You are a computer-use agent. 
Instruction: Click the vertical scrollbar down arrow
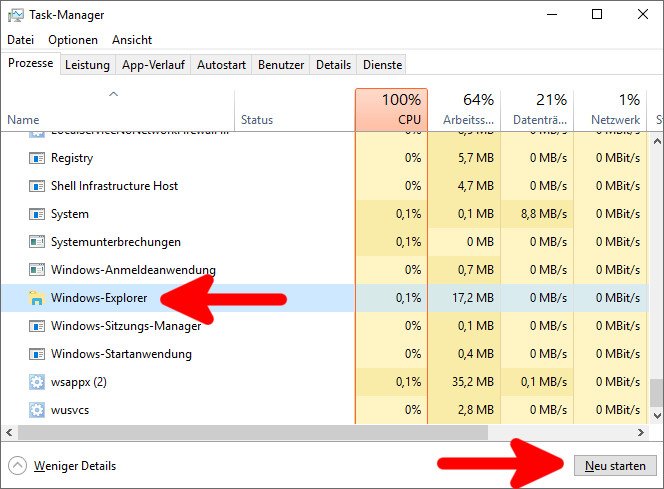656,415
